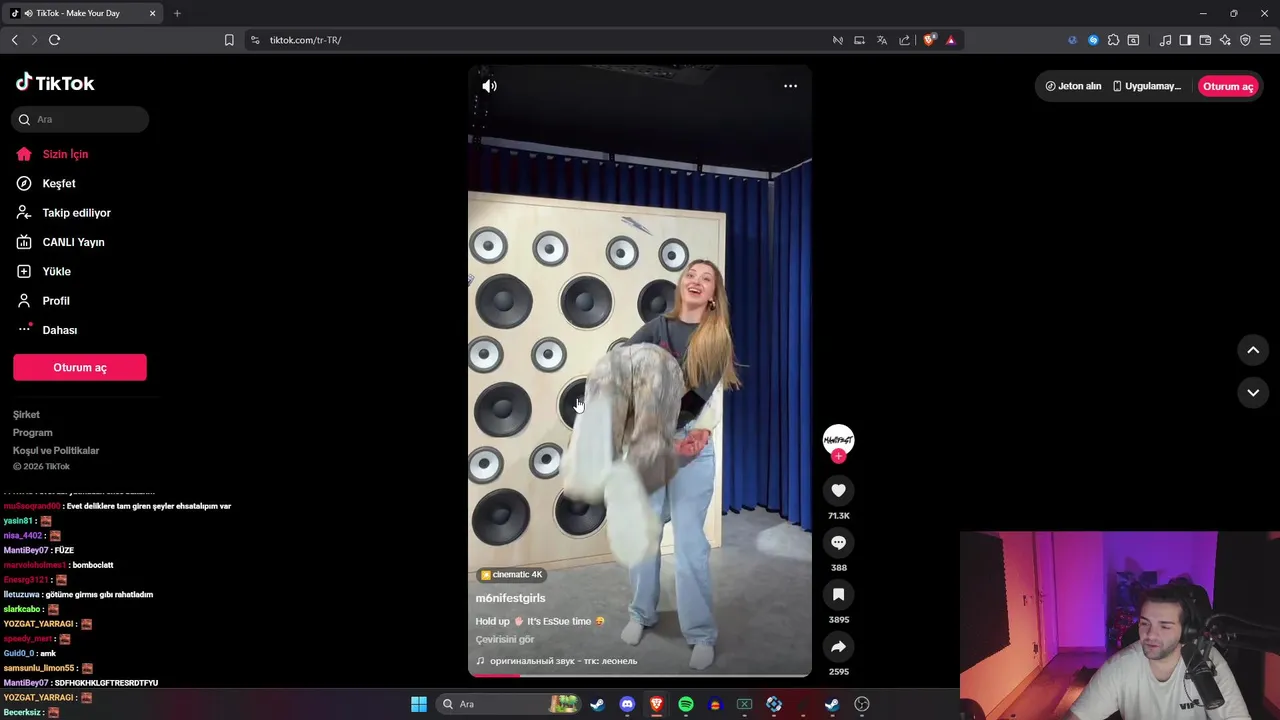This screenshot has width=1280, height=720.
Task: Open the original sound music link
Action: click(x=556, y=661)
